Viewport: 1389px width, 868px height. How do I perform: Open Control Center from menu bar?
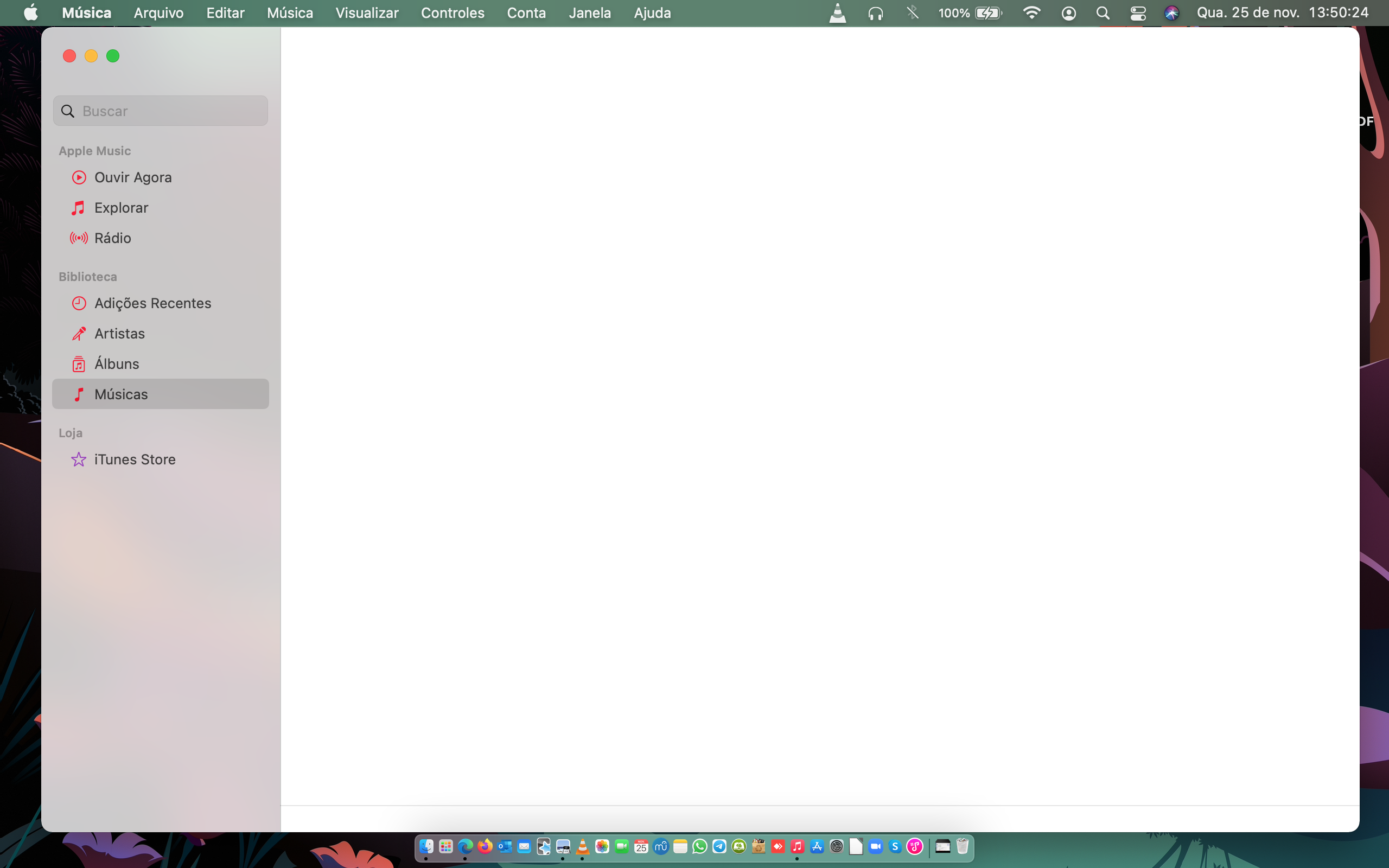click(x=1138, y=12)
